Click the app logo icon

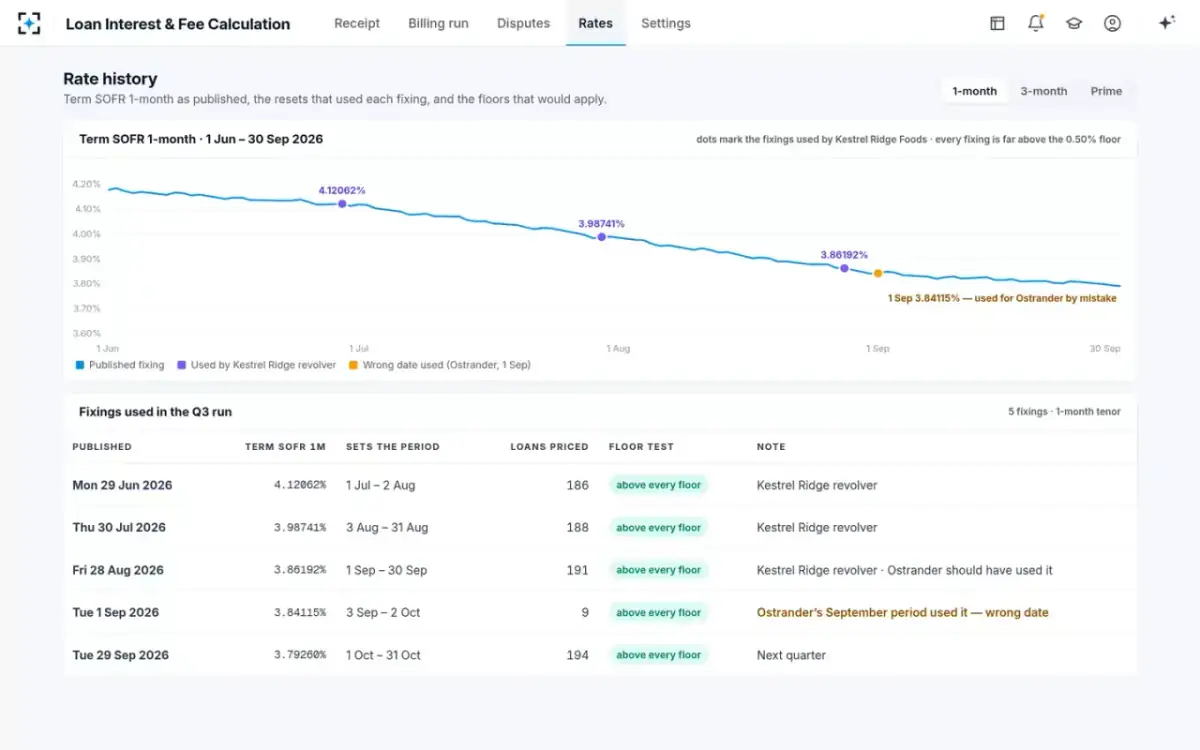tap(29, 23)
